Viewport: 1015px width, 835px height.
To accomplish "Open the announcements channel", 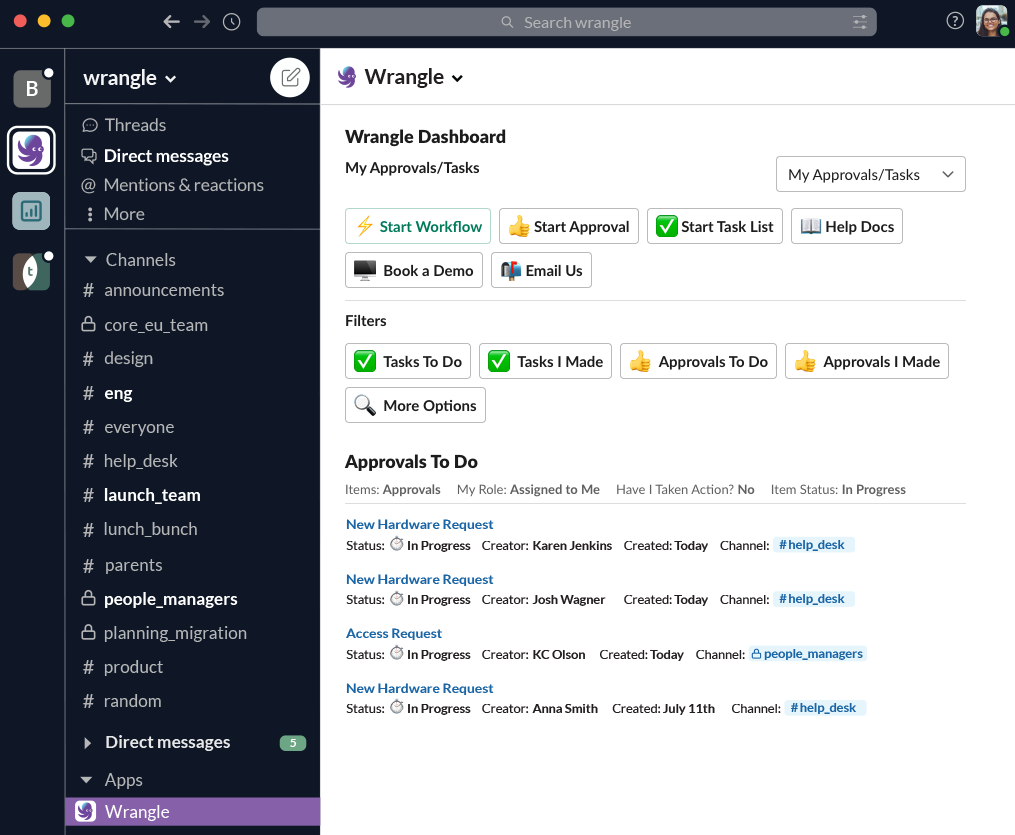I will 164,290.
